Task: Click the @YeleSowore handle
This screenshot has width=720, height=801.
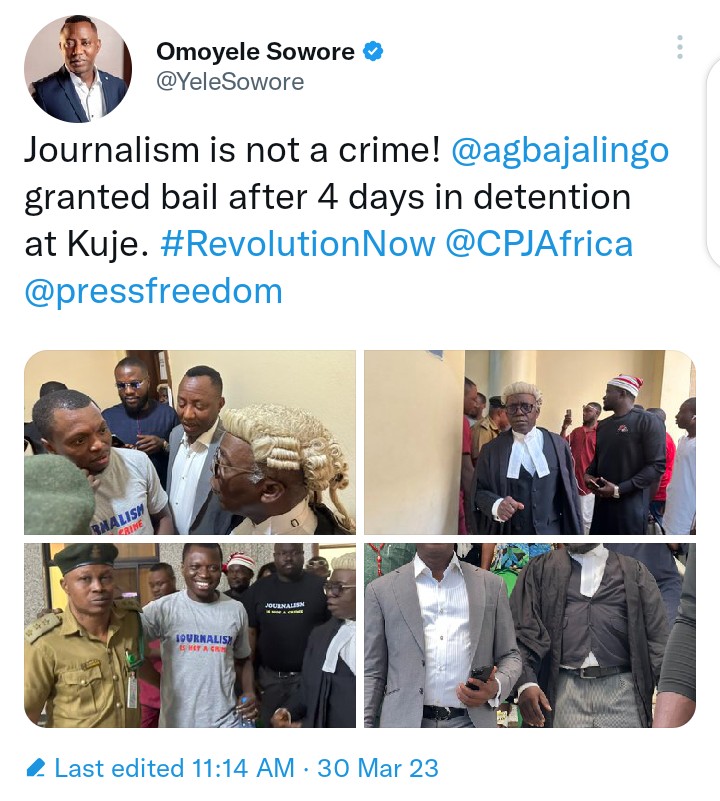Action: click(230, 82)
